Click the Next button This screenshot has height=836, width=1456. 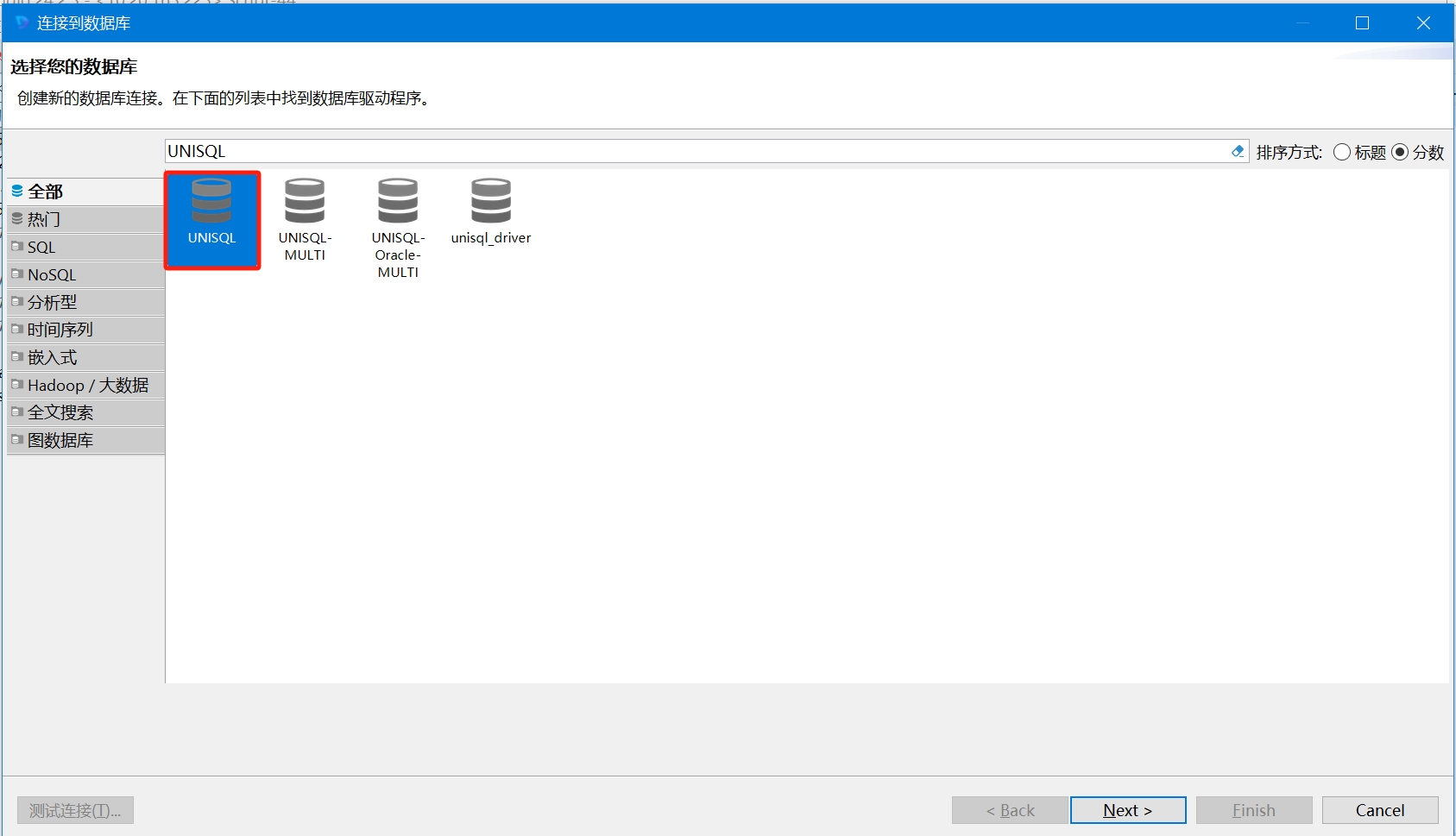coord(1128,810)
